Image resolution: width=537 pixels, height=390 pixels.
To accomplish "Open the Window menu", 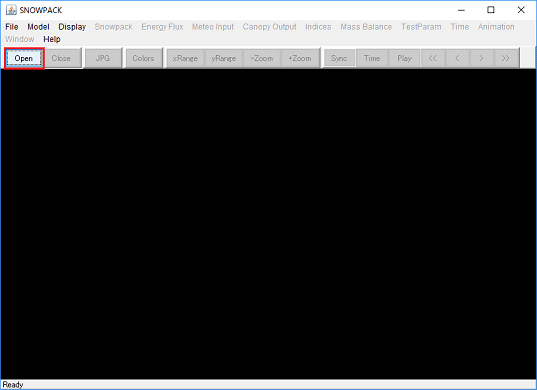I will (x=20, y=39).
